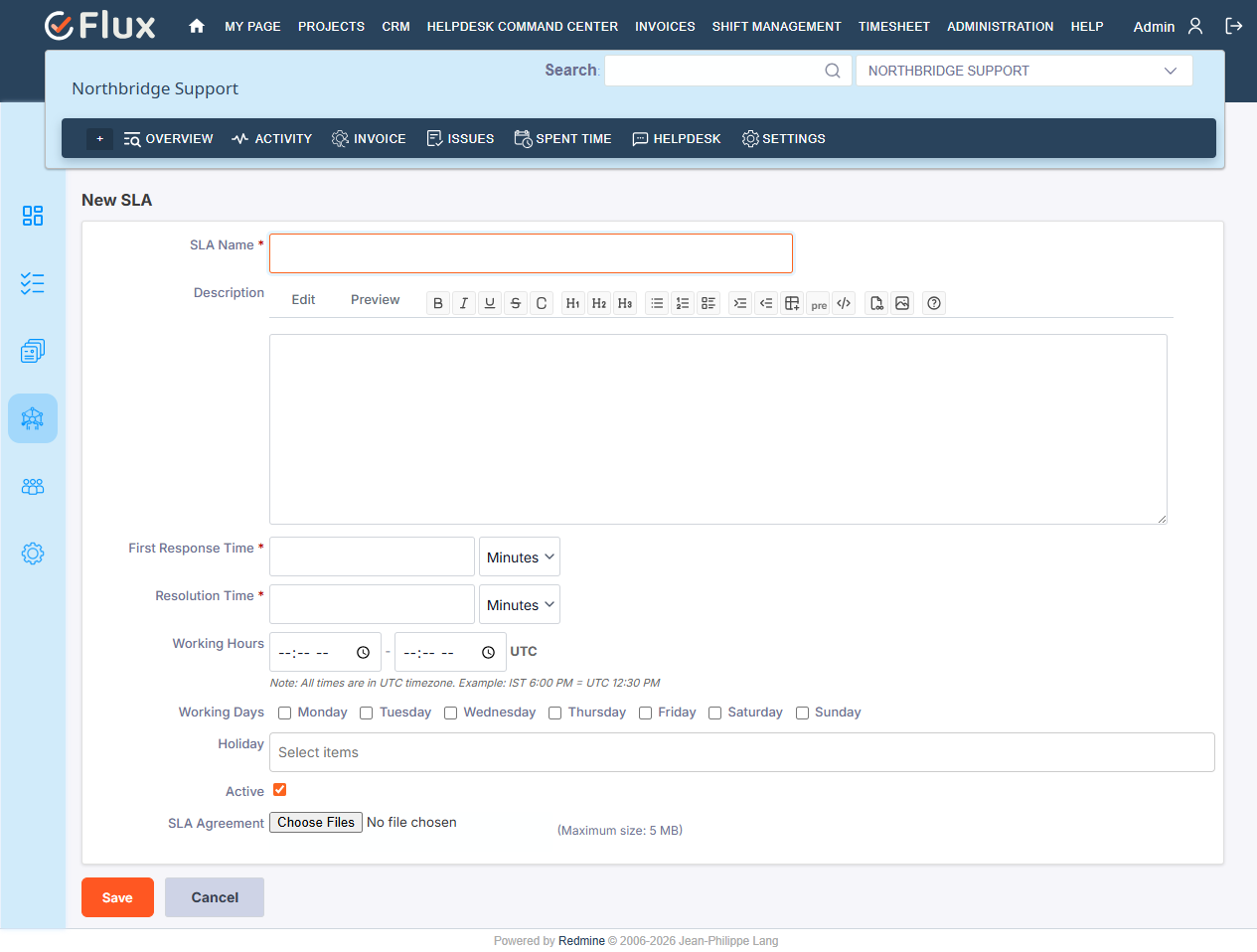This screenshot has height=952, width=1257.
Task: Check the Sunday working day
Action: (803, 713)
